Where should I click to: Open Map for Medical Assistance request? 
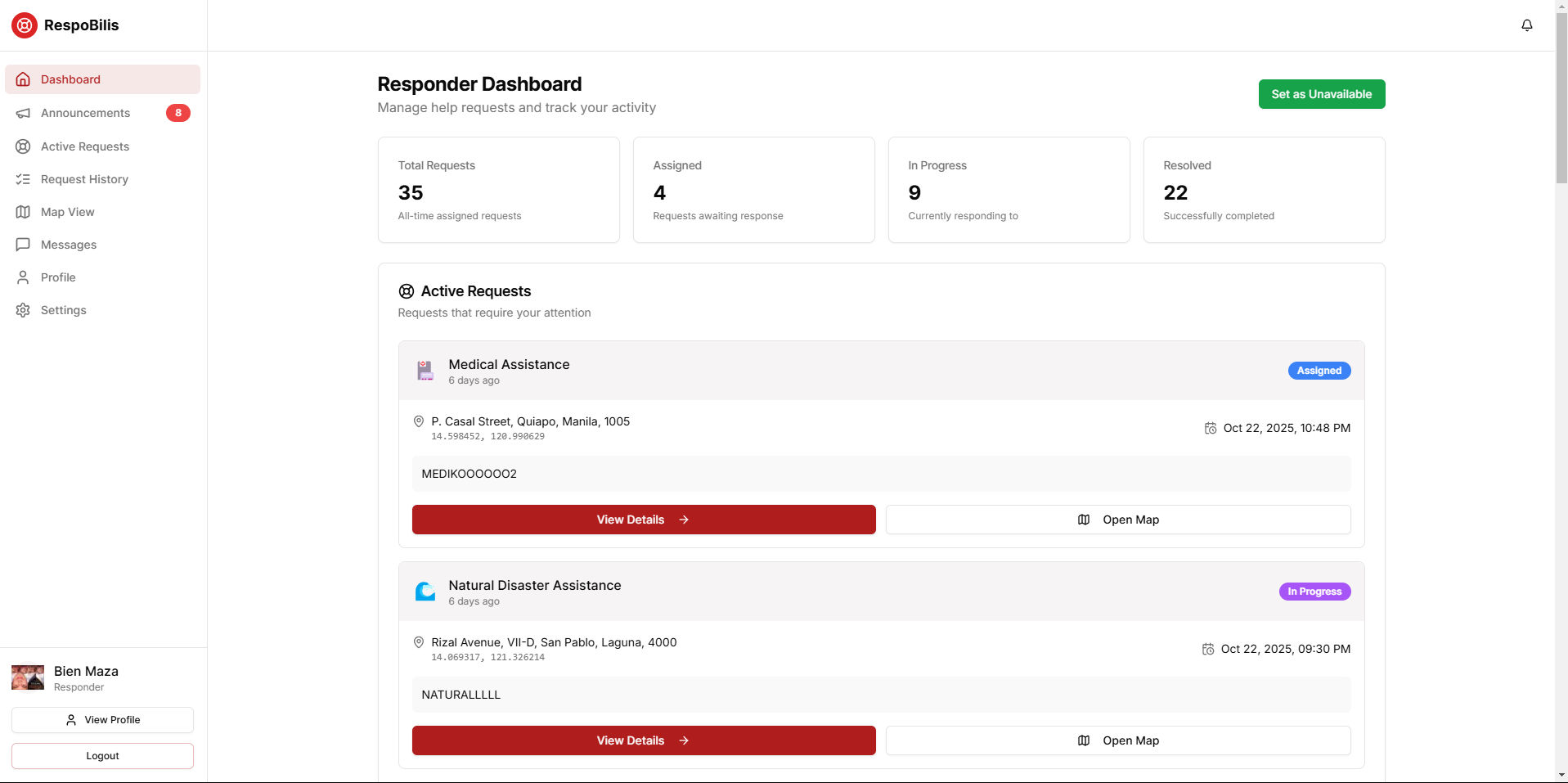coord(1118,520)
